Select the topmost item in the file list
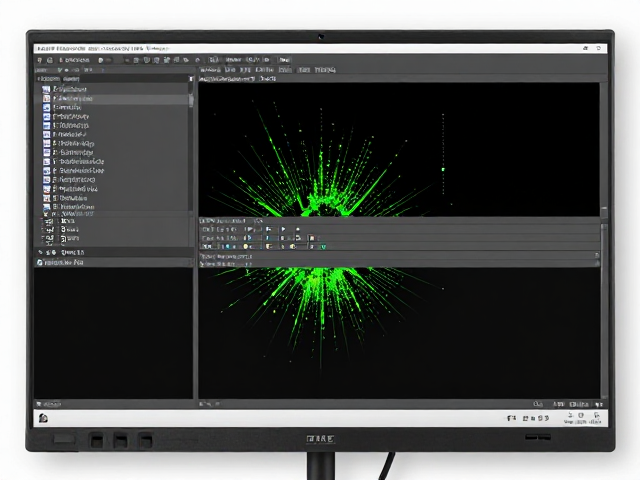Screen dimensions: 640x480 [x=112, y=89]
